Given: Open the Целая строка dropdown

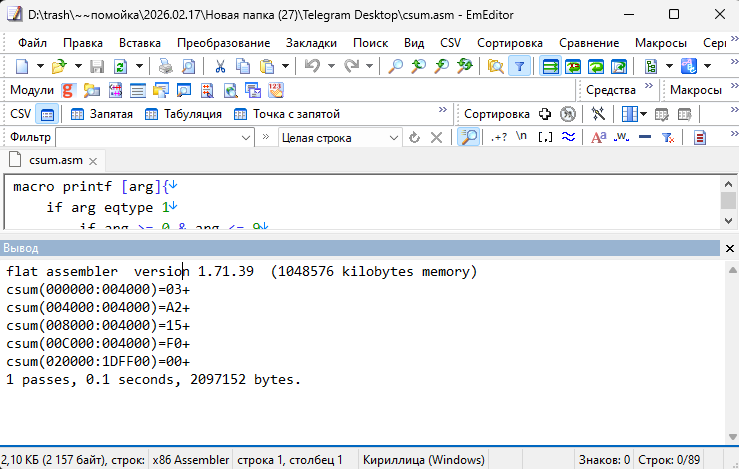Looking at the screenshot, I should pyautogui.click(x=339, y=138).
